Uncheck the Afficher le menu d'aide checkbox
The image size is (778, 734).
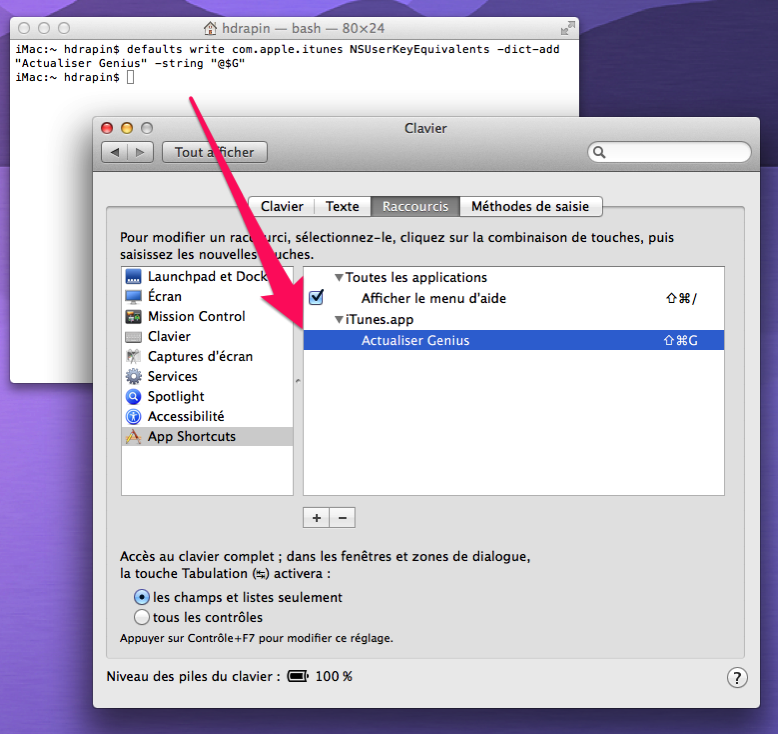[317, 298]
